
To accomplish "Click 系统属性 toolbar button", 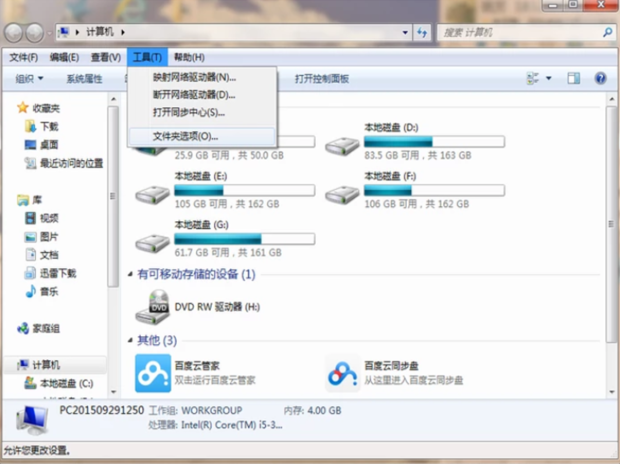I will [x=84, y=78].
